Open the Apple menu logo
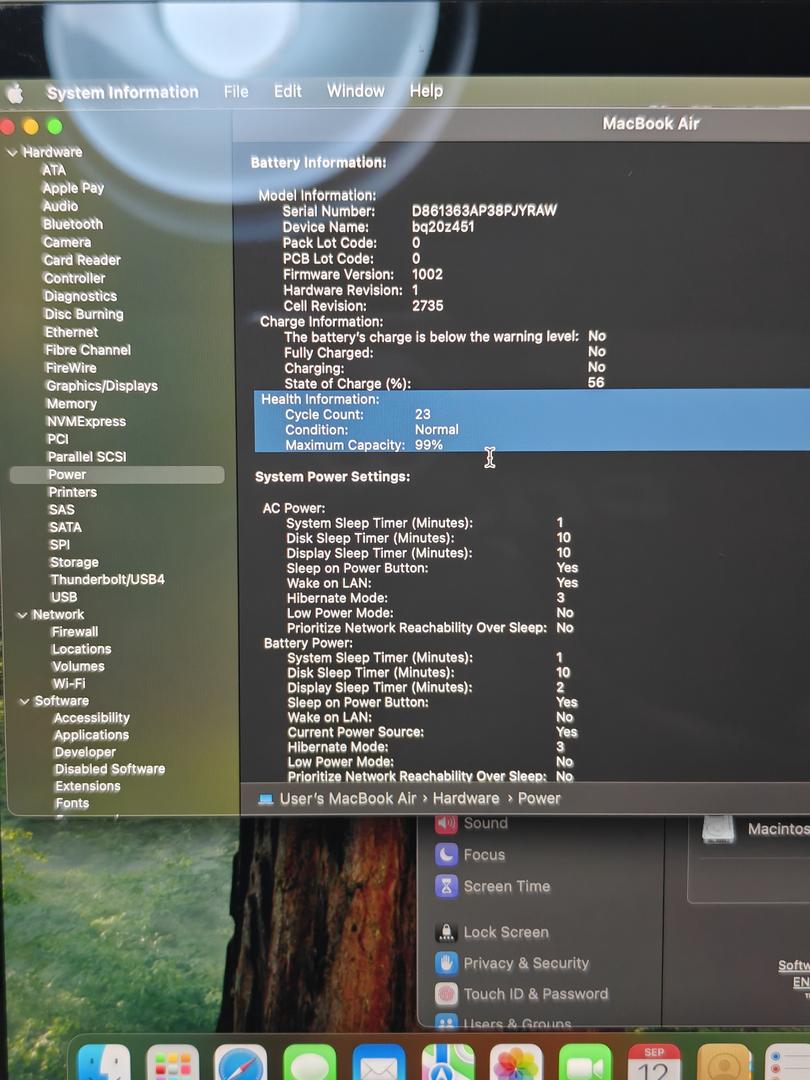Image resolution: width=810 pixels, height=1080 pixels. pyautogui.click(x=15, y=93)
